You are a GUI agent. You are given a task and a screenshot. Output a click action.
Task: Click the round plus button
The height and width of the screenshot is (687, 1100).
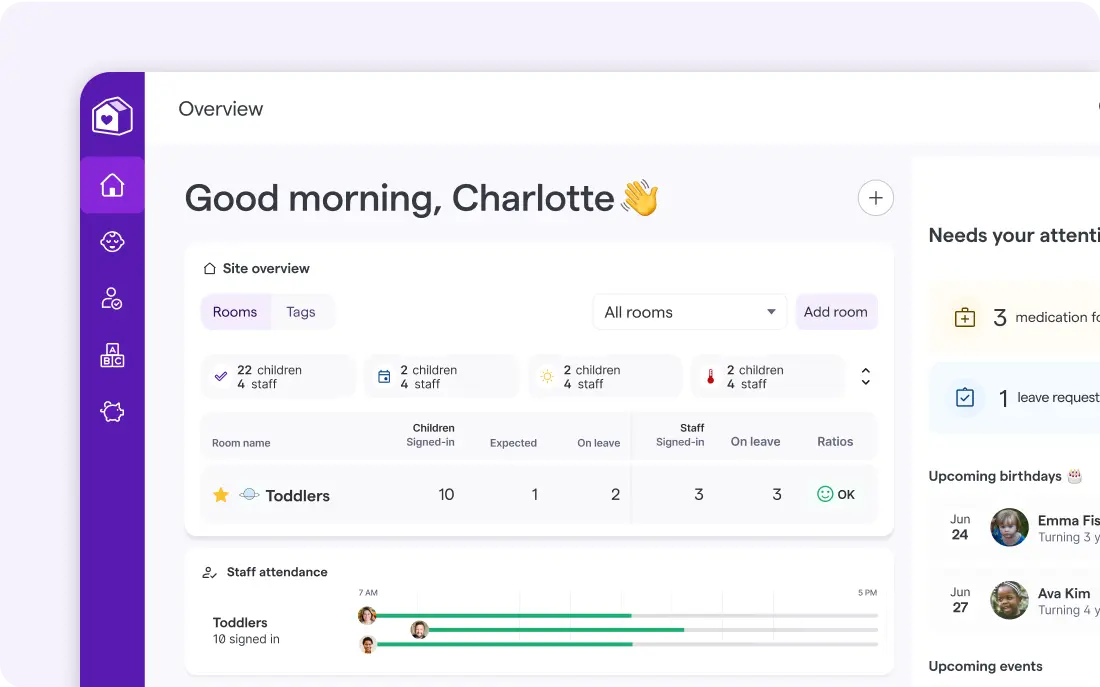click(876, 198)
